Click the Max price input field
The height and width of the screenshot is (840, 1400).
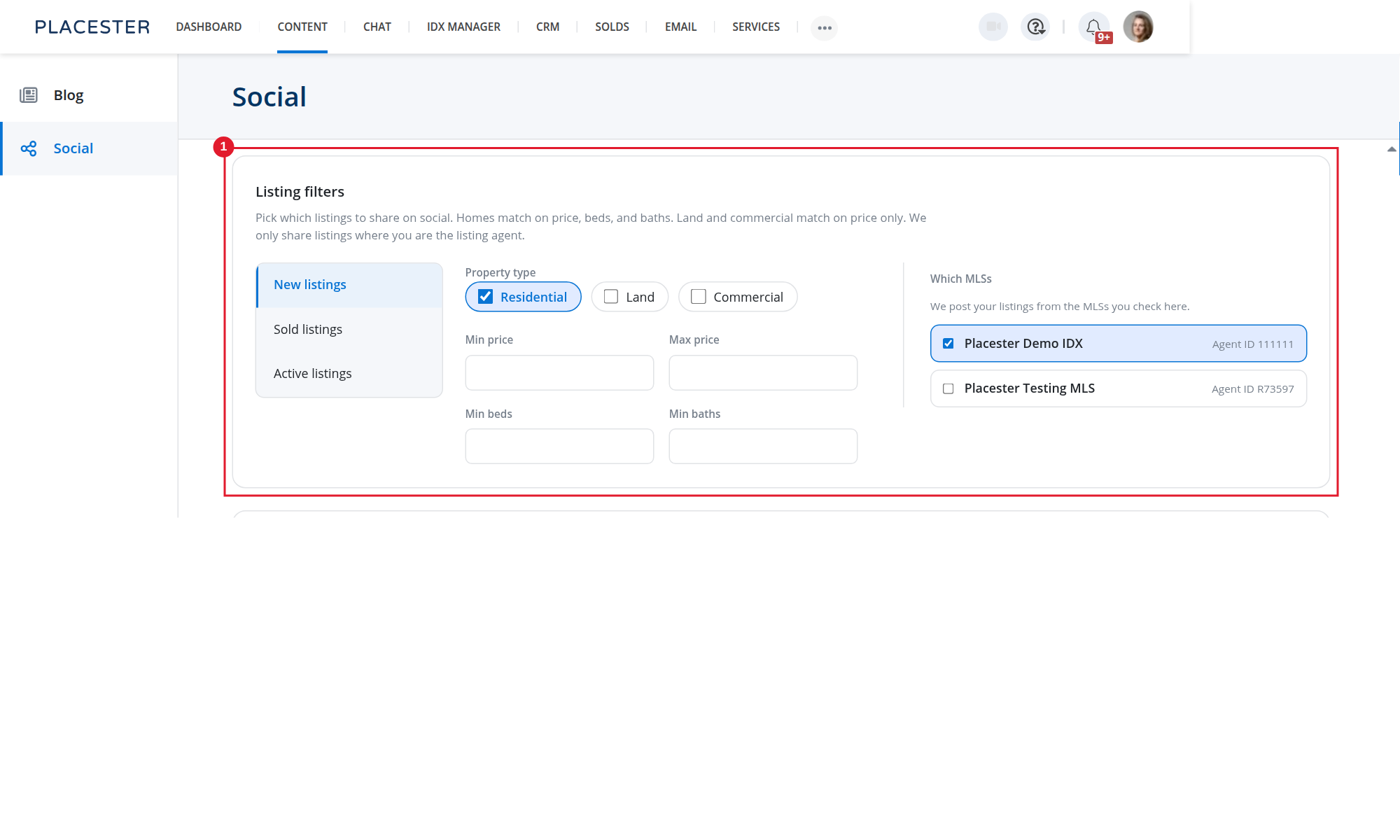[x=763, y=372]
